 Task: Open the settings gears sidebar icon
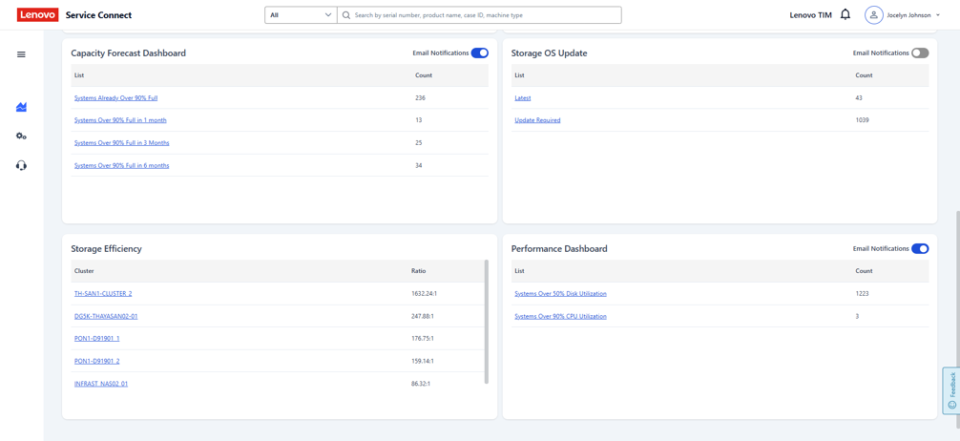[21, 136]
